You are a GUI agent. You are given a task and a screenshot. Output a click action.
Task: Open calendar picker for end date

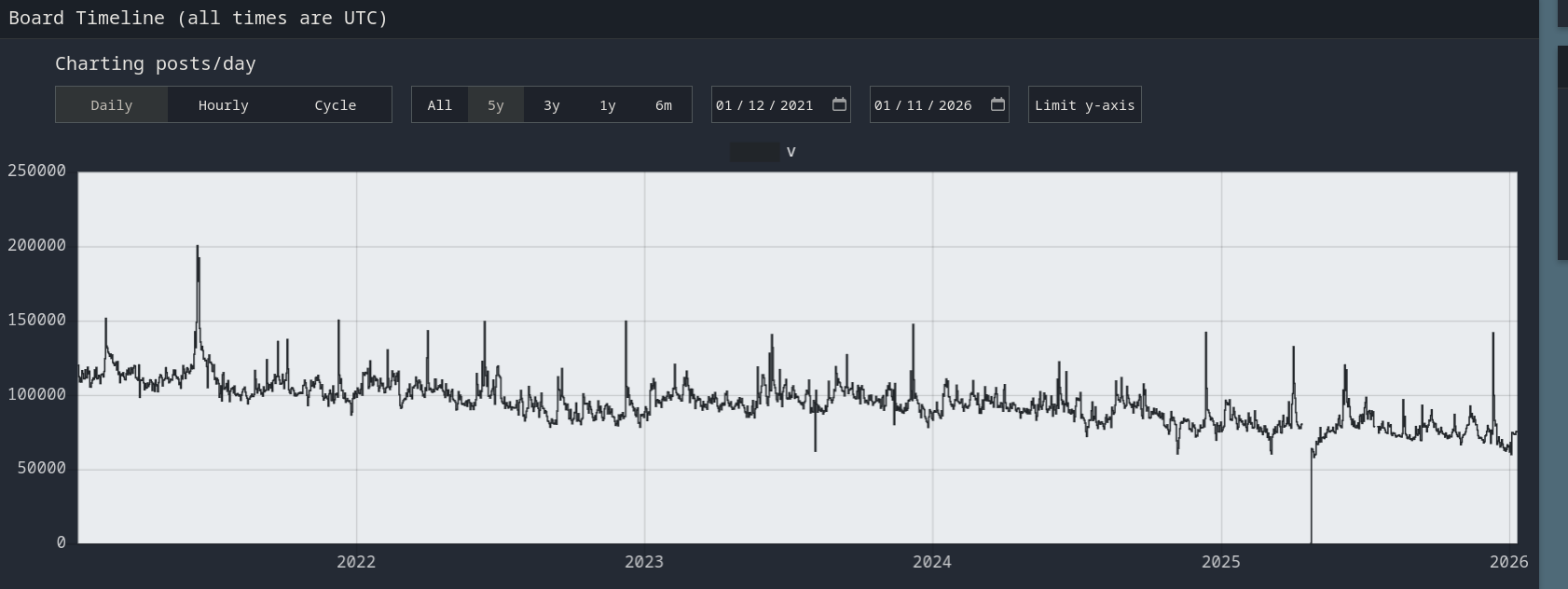pyautogui.click(x=997, y=104)
